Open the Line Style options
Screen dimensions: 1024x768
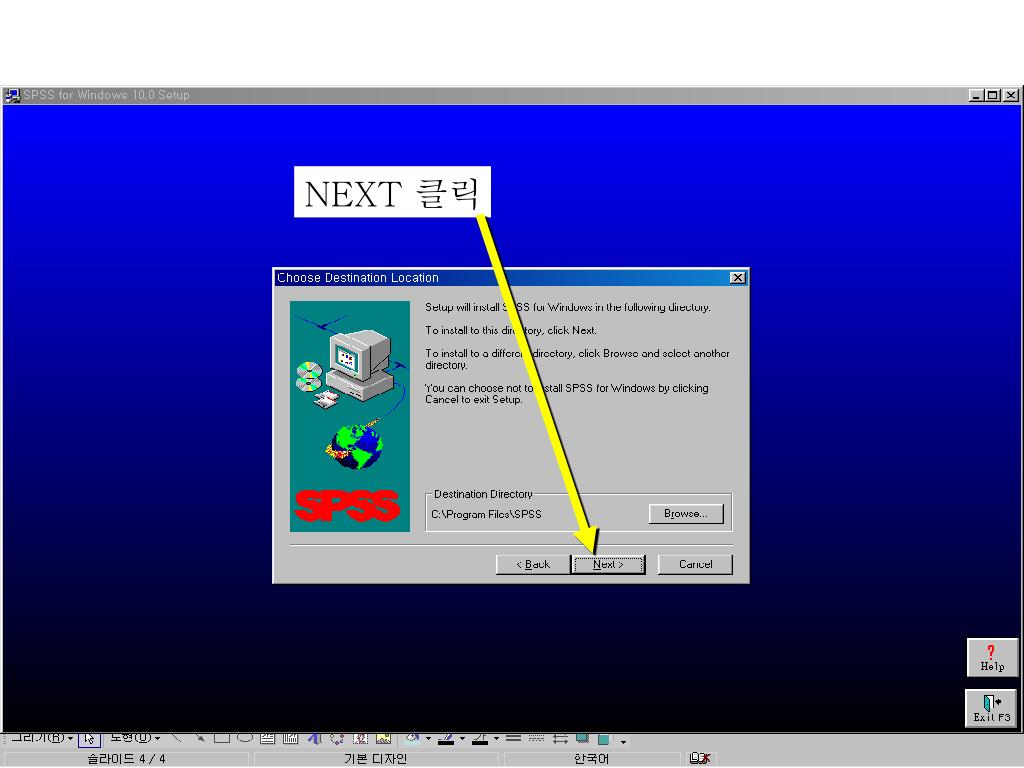513,738
